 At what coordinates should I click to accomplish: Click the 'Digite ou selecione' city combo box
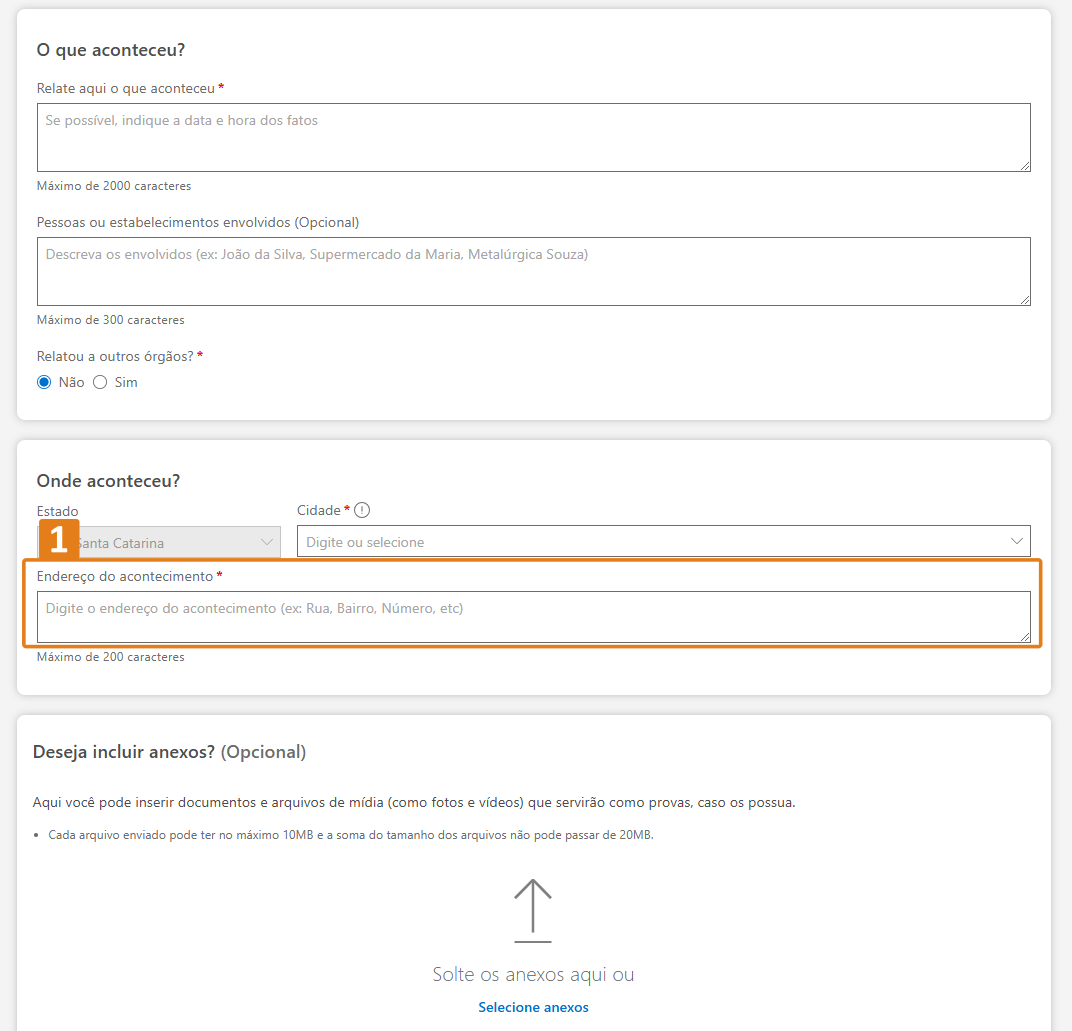[x=650, y=542]
